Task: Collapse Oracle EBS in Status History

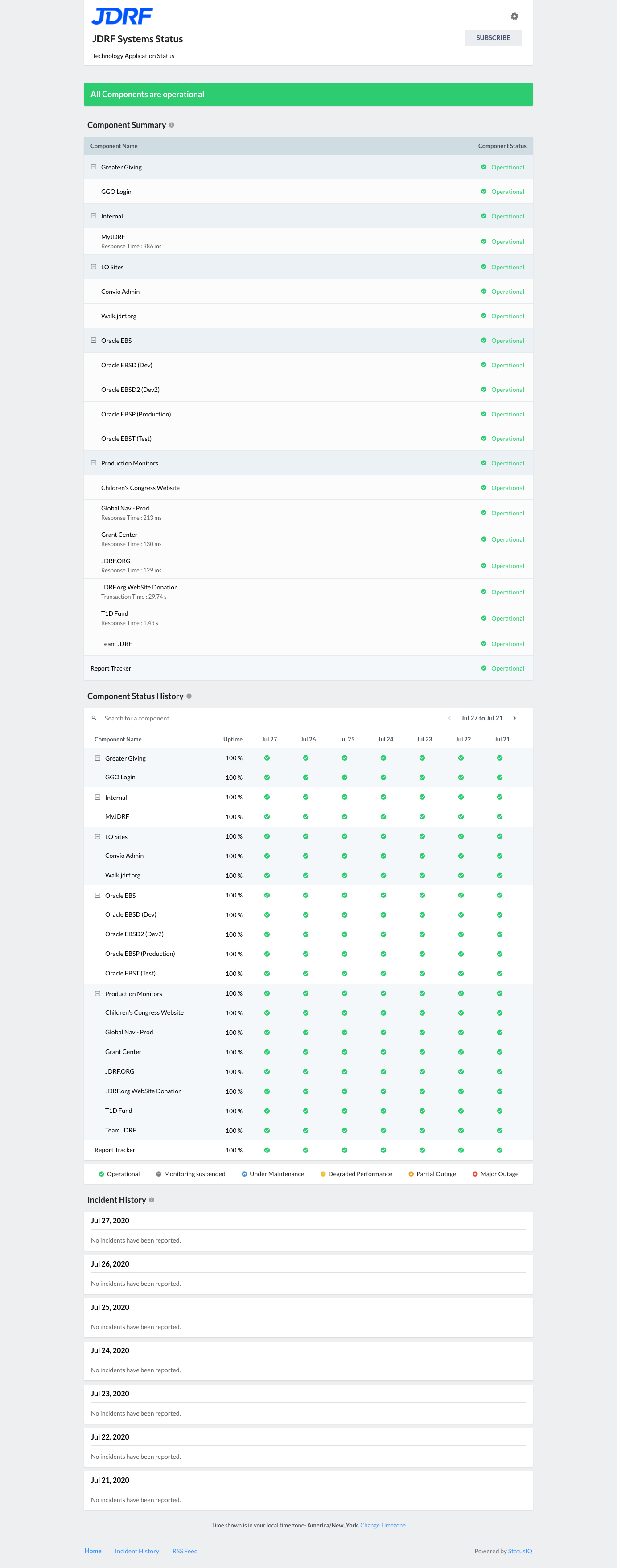Action: click(x=97, y=895)
